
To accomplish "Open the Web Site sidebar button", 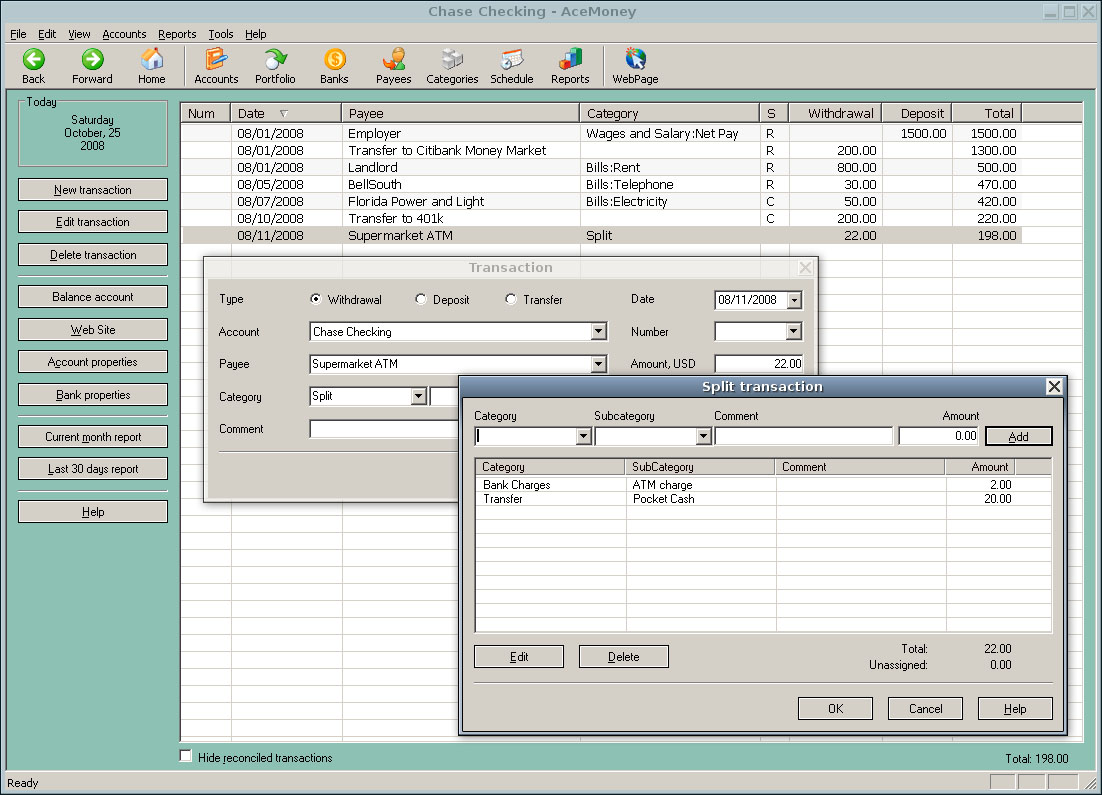I will (93, 330).
